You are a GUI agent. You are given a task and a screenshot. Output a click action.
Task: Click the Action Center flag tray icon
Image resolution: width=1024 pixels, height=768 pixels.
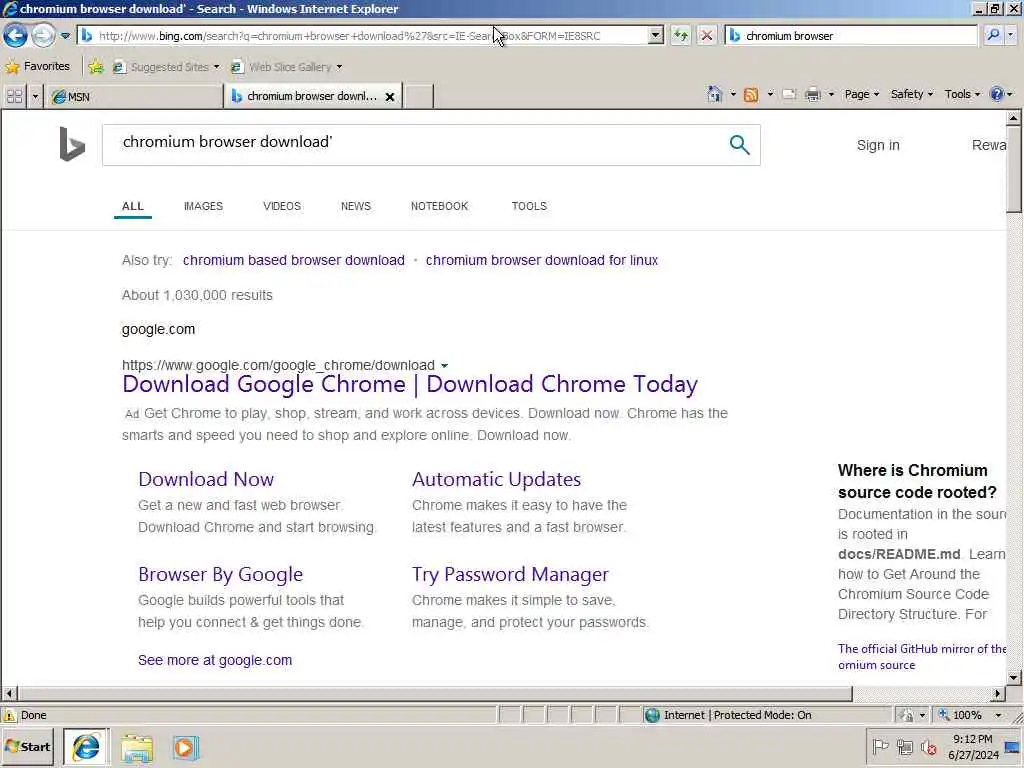(880, 746)
